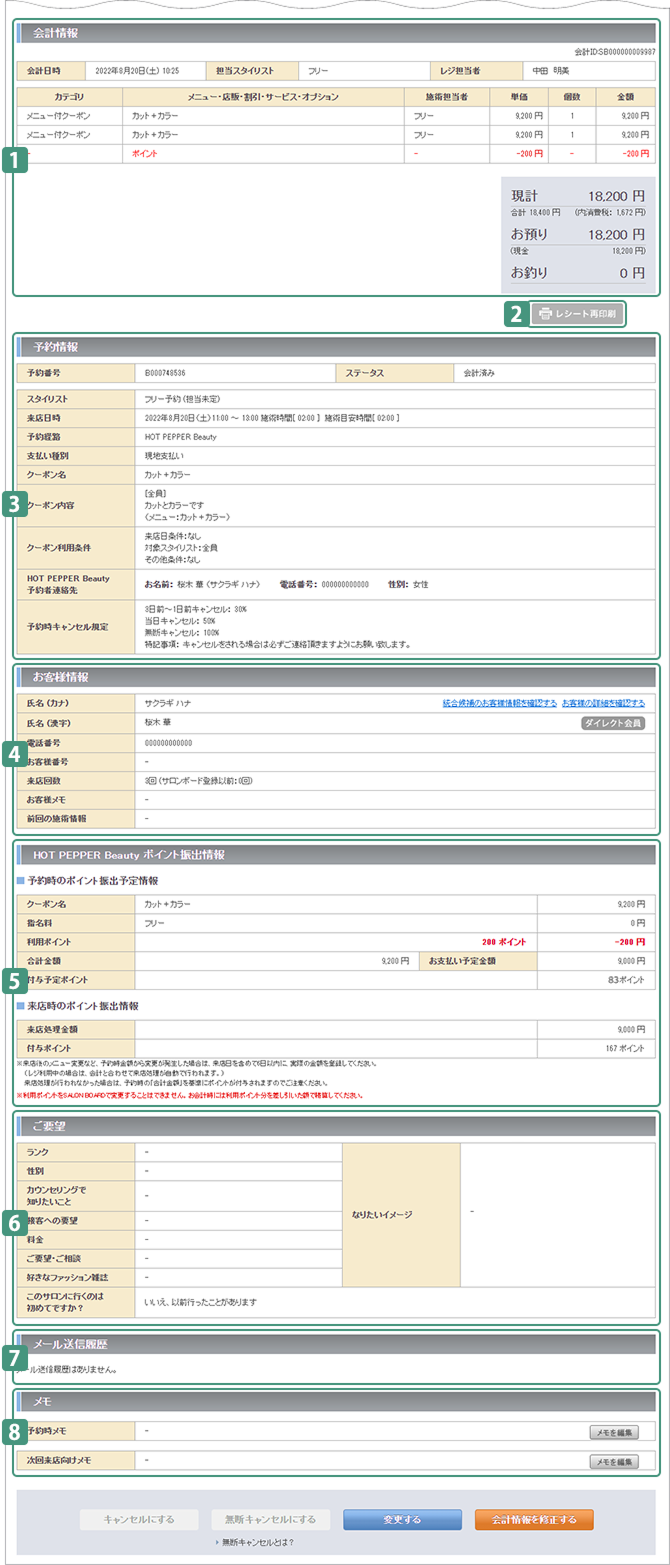Click the キャンセルにする button

(x=139, y=1519)
